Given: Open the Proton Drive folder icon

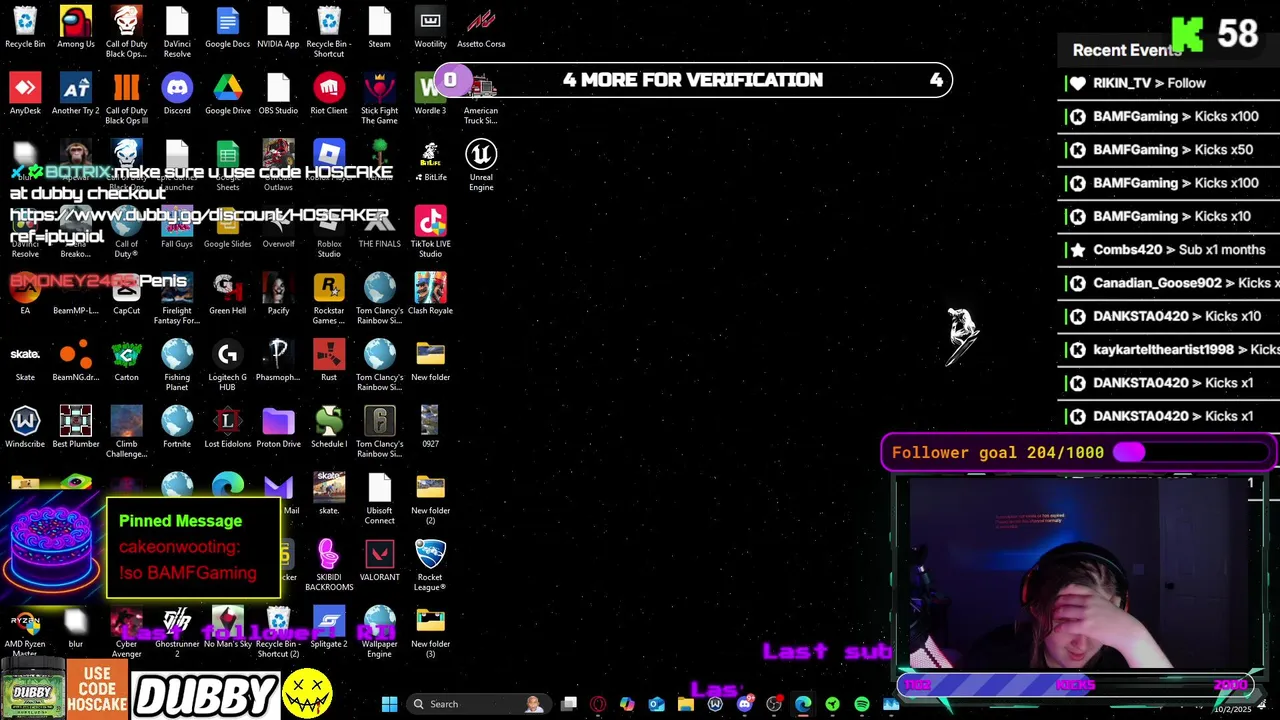Looking at the screenshot, I should point(278,427).
